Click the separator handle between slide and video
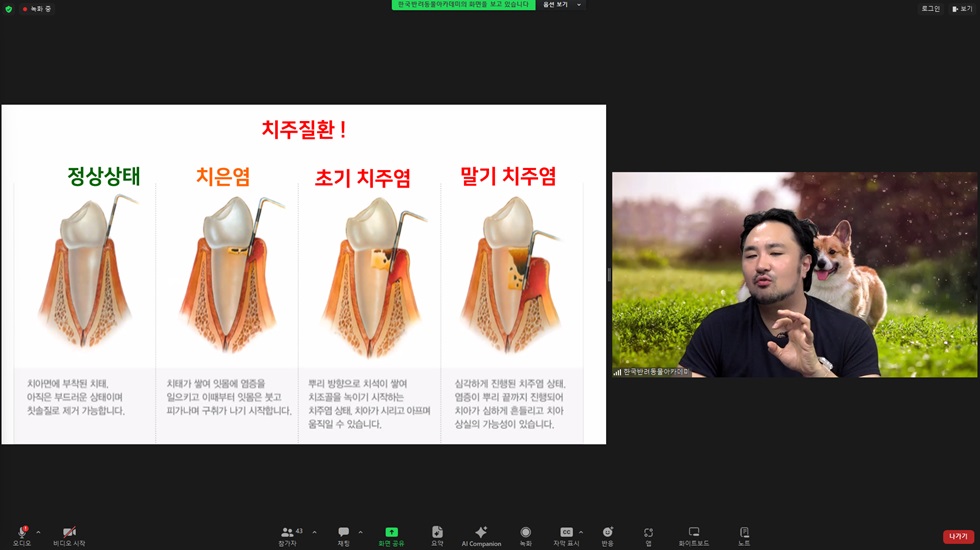 click(609, 274)
